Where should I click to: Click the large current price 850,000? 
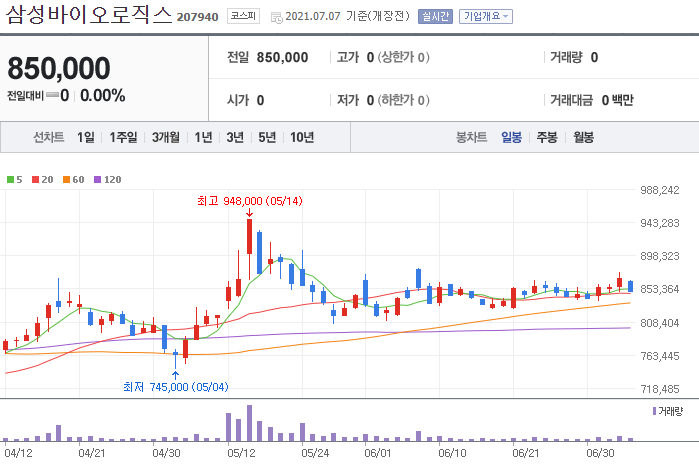(x=58, y=68)
